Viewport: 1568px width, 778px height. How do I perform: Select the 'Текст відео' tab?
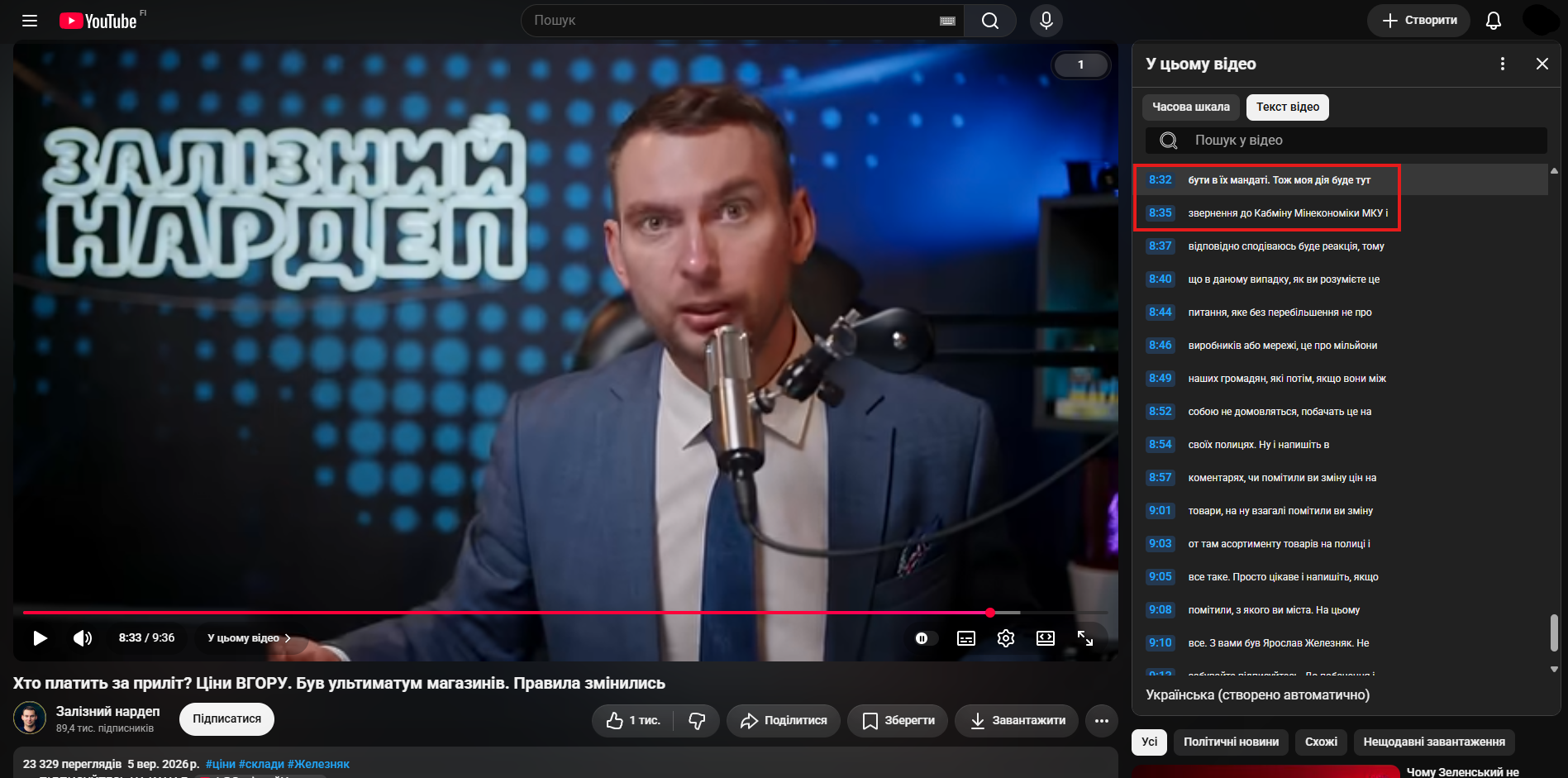(x=1288, y=107)
